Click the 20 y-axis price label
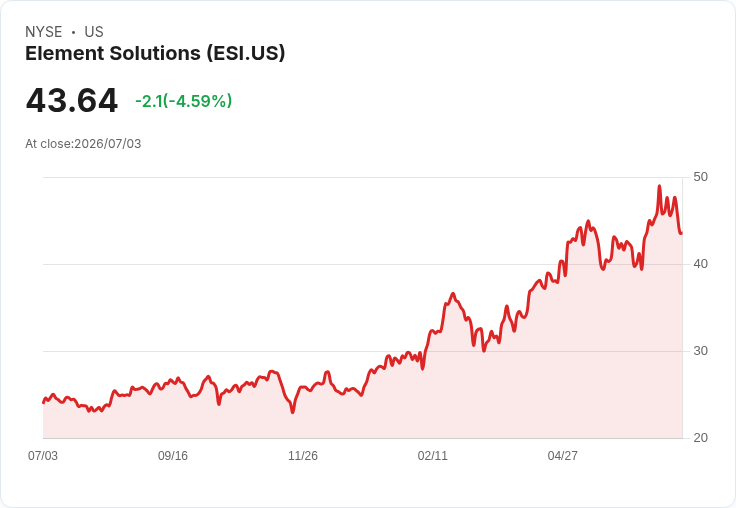 click(x=700, y=438)
